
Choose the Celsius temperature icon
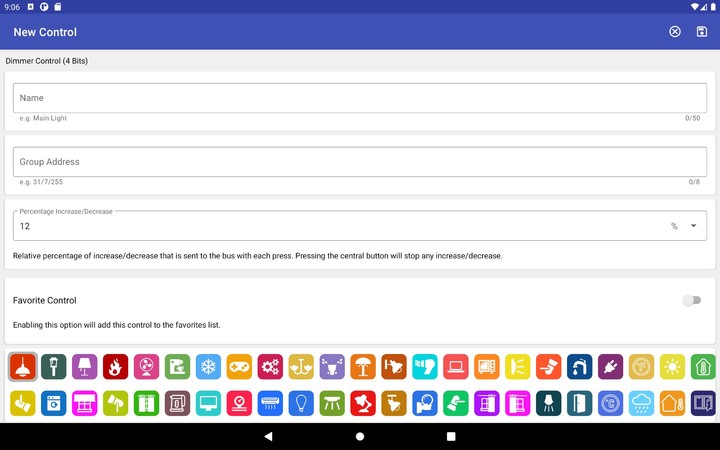click(610, 403)
